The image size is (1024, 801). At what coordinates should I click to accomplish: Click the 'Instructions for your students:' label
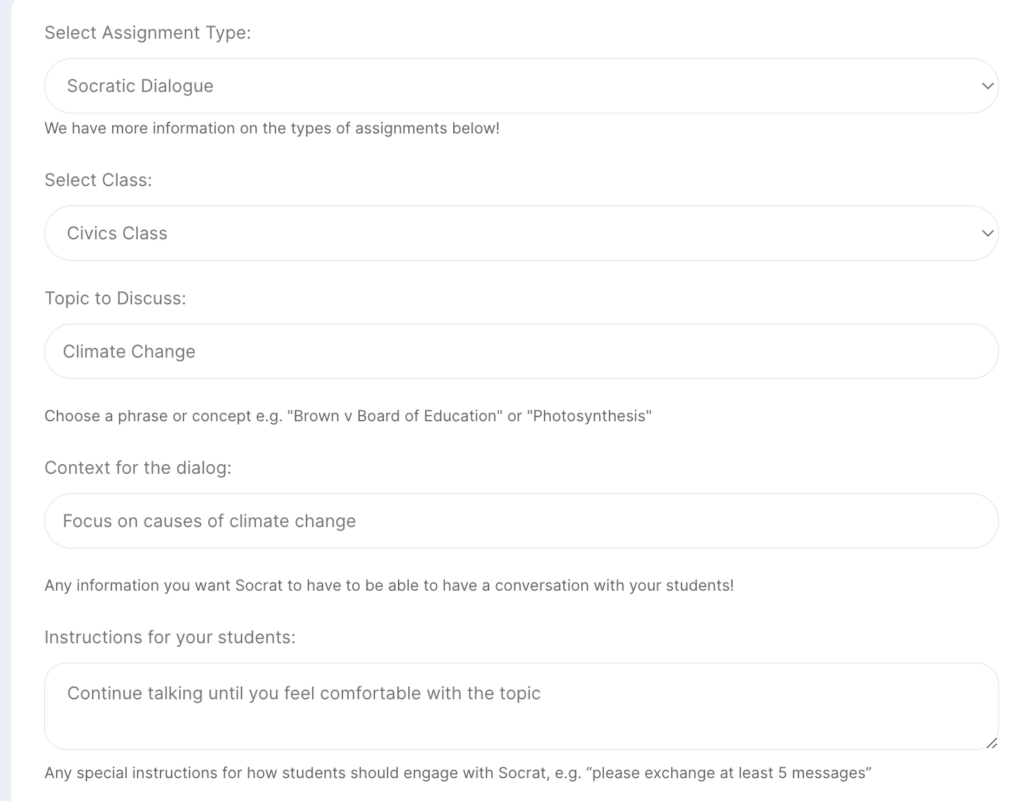click(x=170, y=637)
